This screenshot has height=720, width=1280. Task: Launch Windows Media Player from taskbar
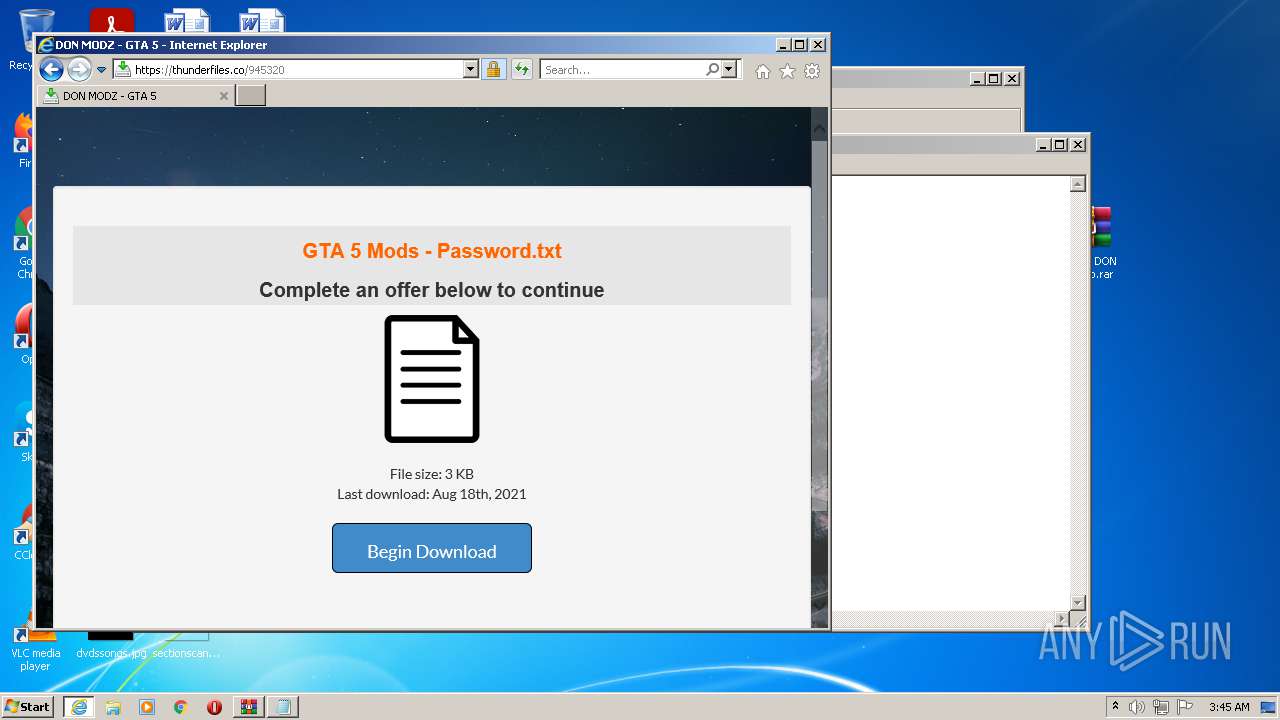tap(147, 707)
